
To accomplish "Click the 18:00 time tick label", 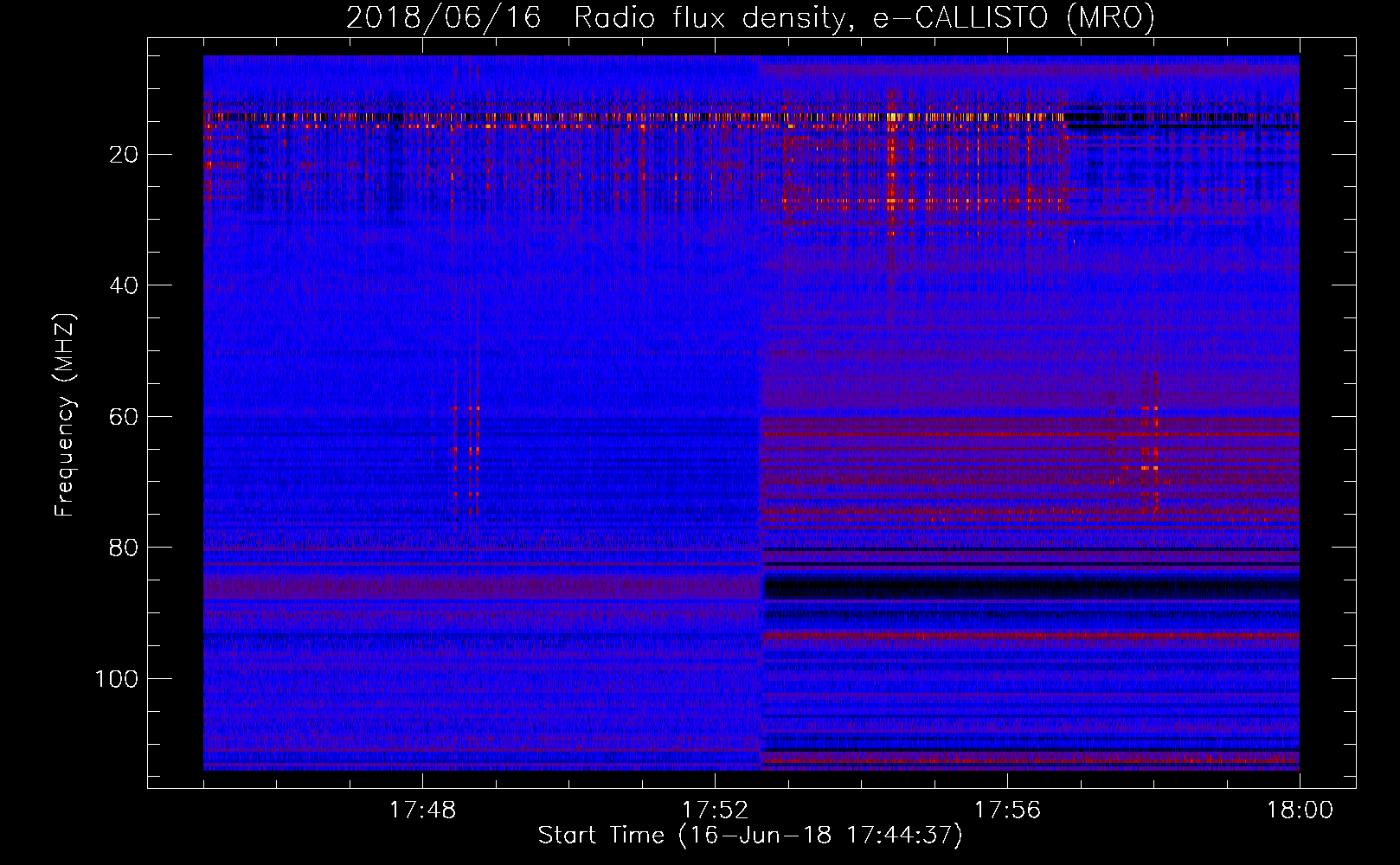I will point(1300,811).
